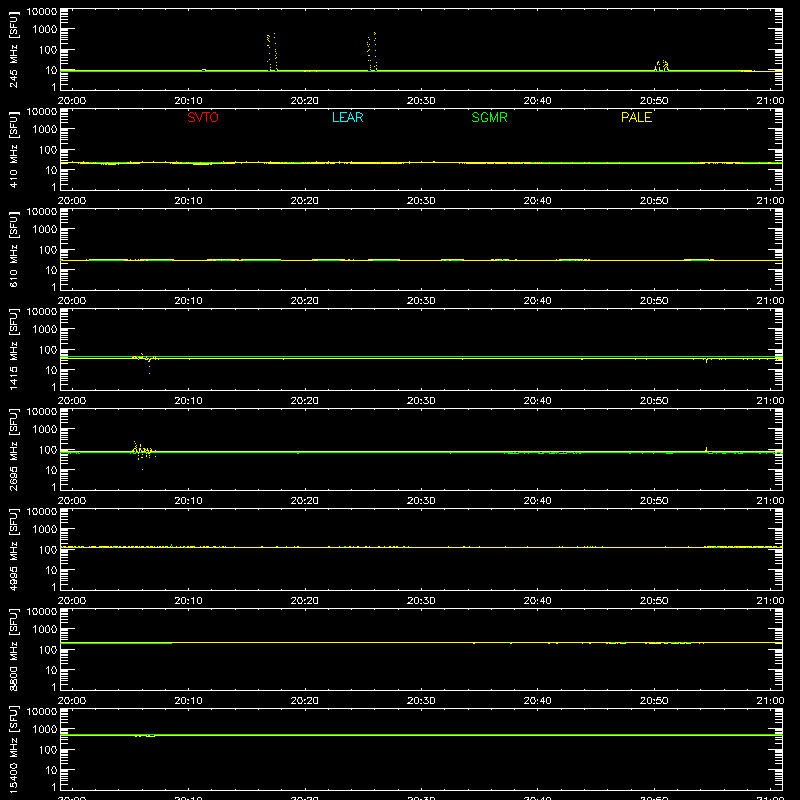Click the green SGMR station label
The width and height of the screenshot is (800, 800).
489,117
